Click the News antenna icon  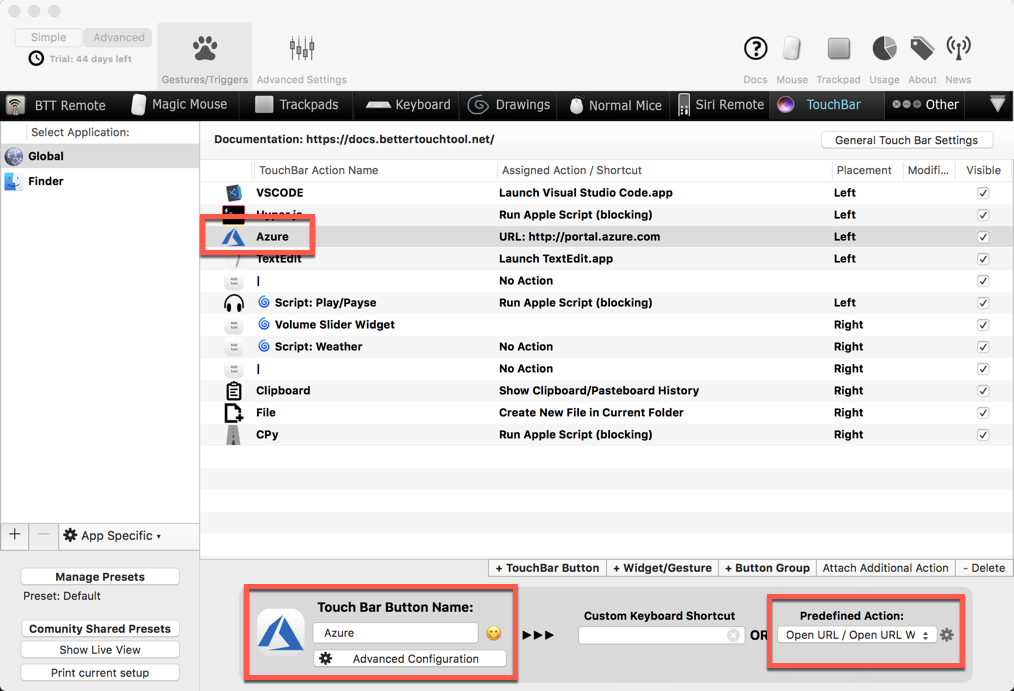958,49
